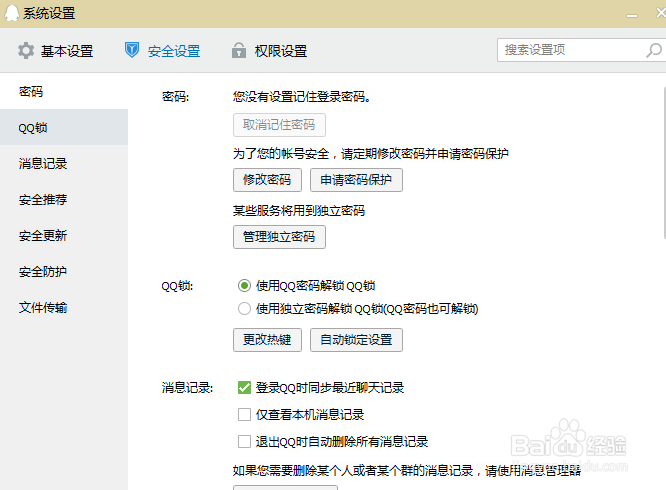Select QQ锁 in the left sidebar
666x490 pixels.
pos(64,127)
